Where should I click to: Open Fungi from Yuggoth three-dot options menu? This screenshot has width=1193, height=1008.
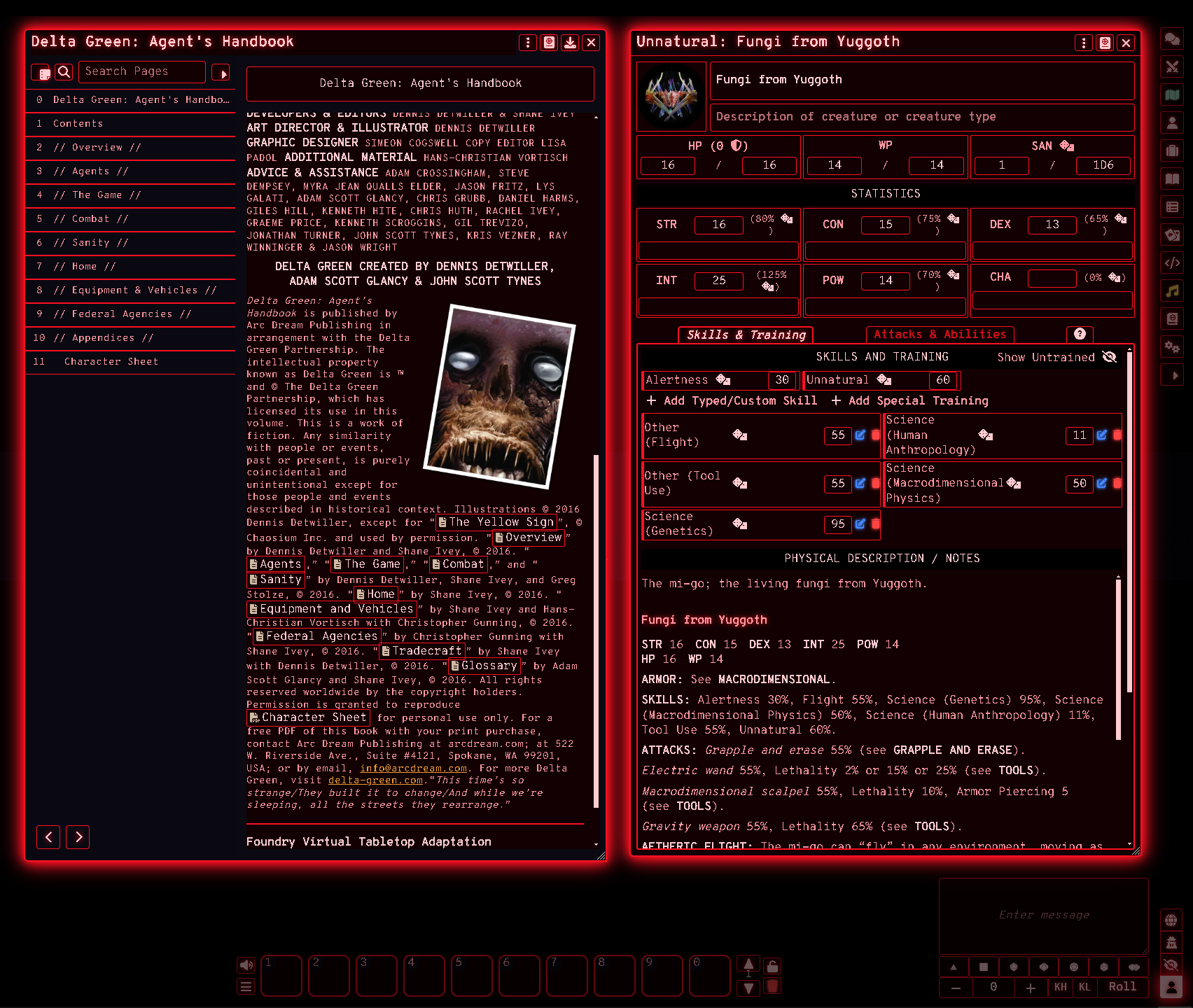(1084, 43)
